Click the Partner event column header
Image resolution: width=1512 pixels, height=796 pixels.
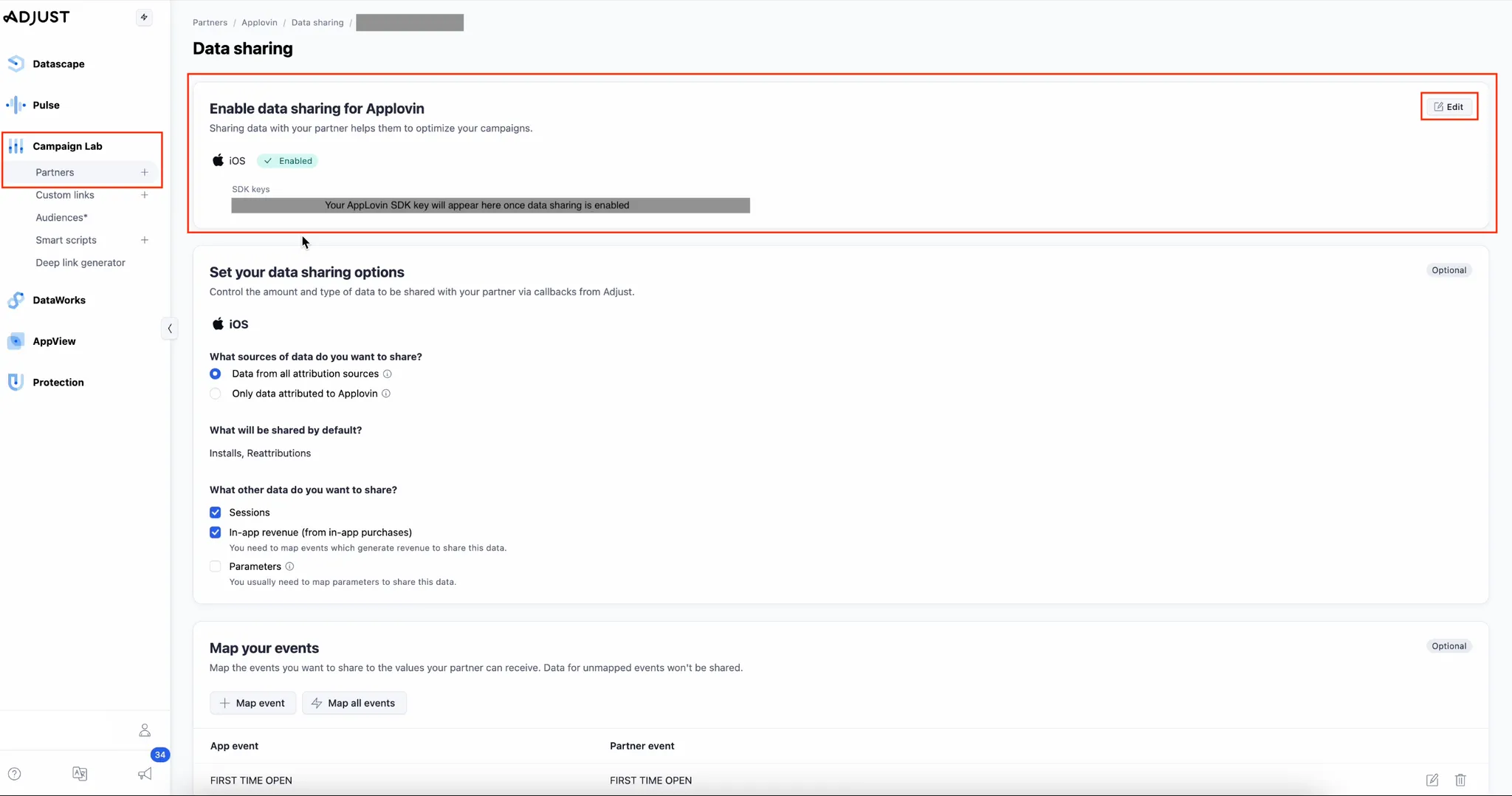[x=642, y=746]
